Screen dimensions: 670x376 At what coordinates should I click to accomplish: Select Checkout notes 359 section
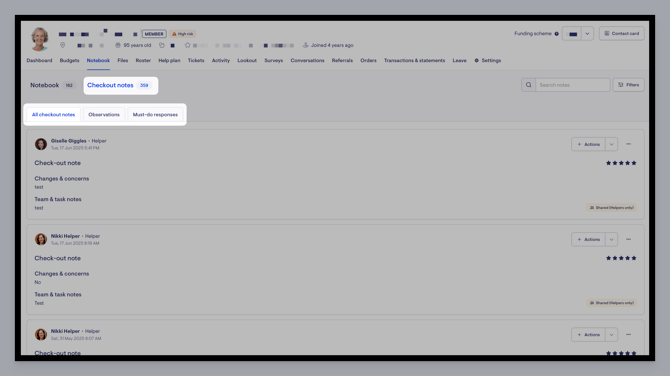(x=120, y=85)
